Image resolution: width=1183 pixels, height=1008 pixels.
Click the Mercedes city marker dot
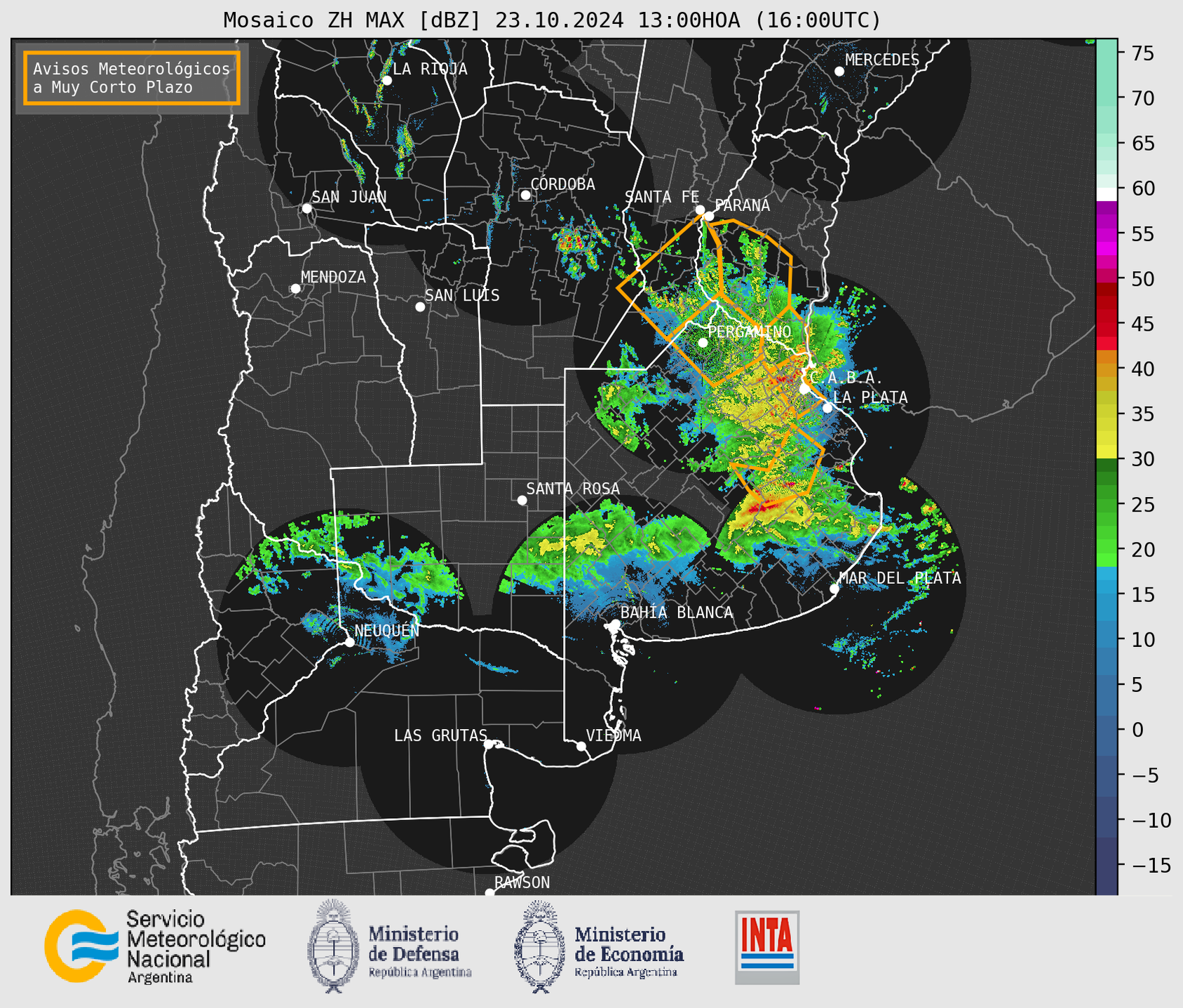[x=839, y=71]
